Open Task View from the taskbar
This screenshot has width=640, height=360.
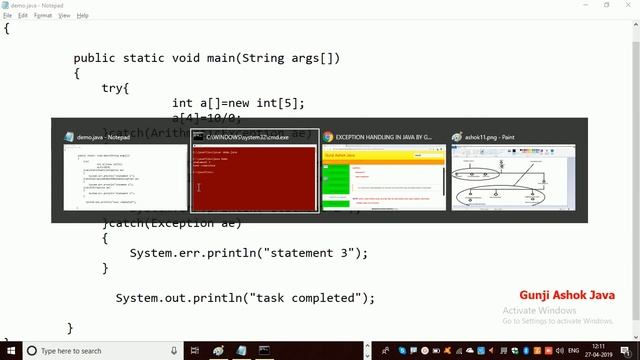click(x=195, y=351)
